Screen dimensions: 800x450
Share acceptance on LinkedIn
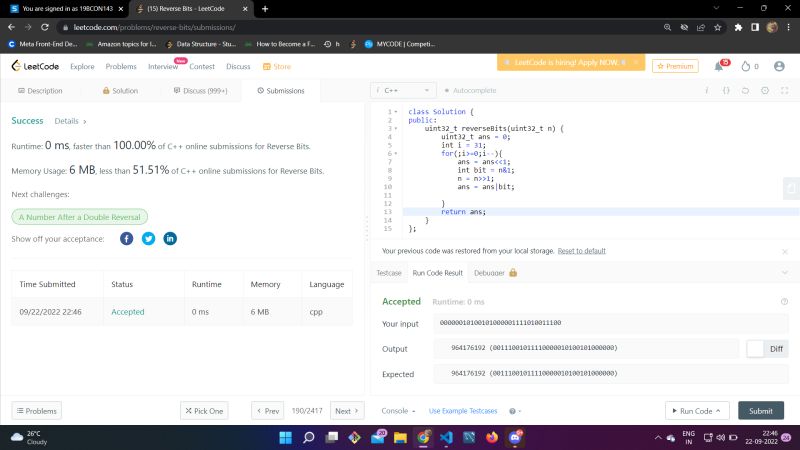click(170, 238)
